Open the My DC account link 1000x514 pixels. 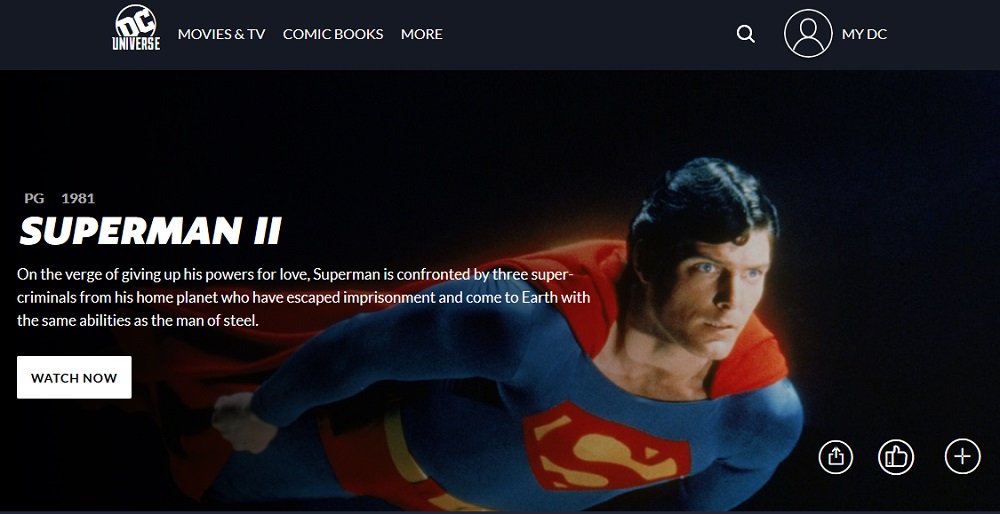coord(864,34)
